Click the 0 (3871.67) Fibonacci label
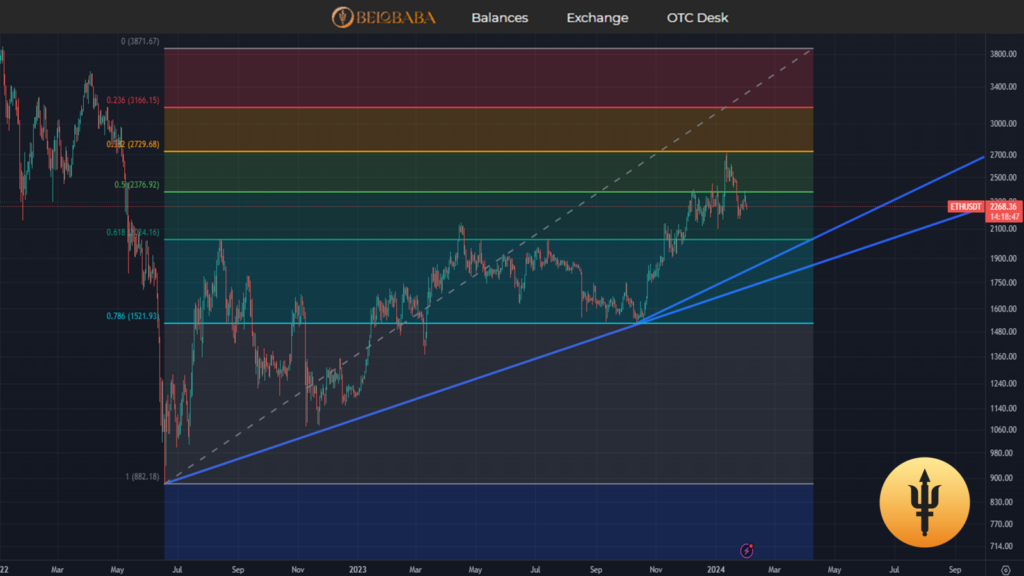The image size is (1024, 576). (140, 42)
